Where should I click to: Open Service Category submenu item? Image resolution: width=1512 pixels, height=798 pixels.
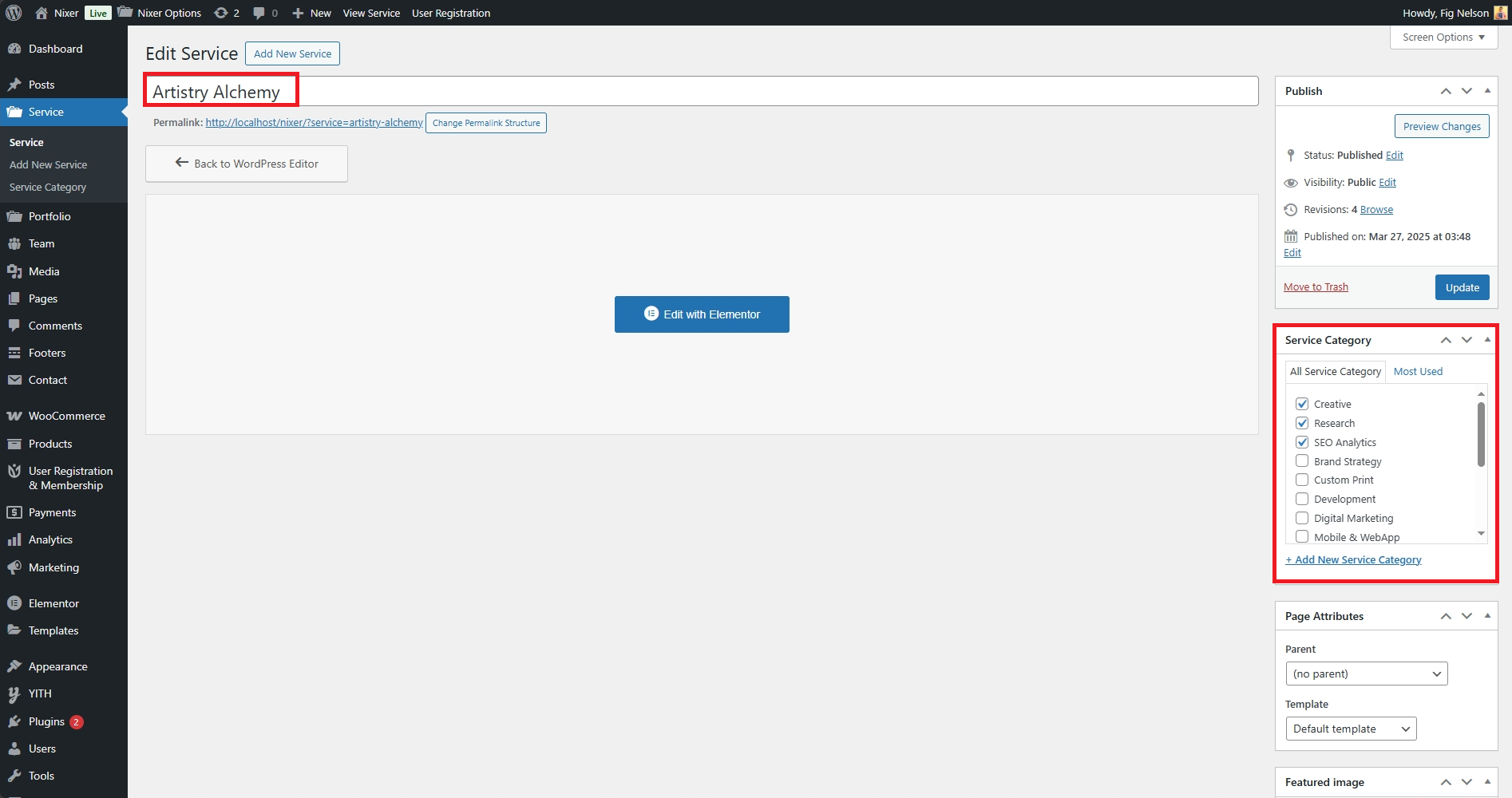pyautogui.click(x=48, y=187)
